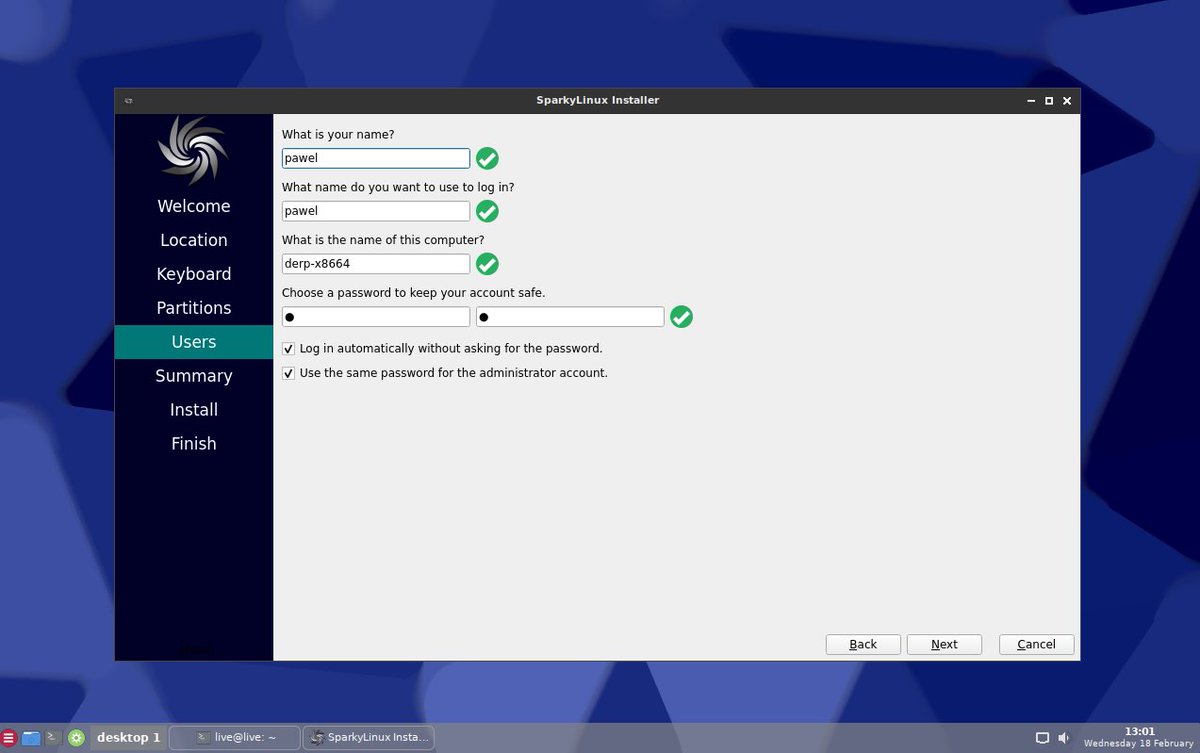The height and width of the screenshot is (753, 1200).
Task: Uncheck "Log in automatically without asking for the password"
Action: tap(288, 349)
